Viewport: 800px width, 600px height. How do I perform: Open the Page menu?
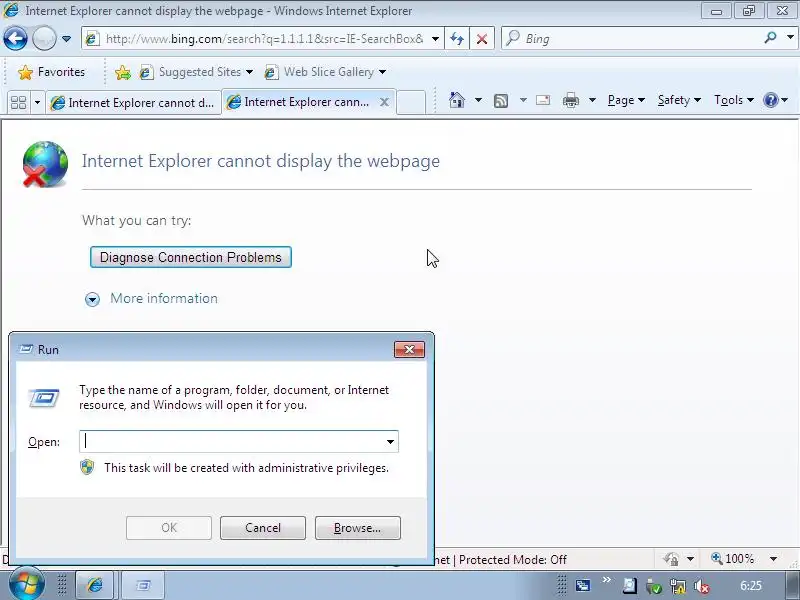pos(626,100)
